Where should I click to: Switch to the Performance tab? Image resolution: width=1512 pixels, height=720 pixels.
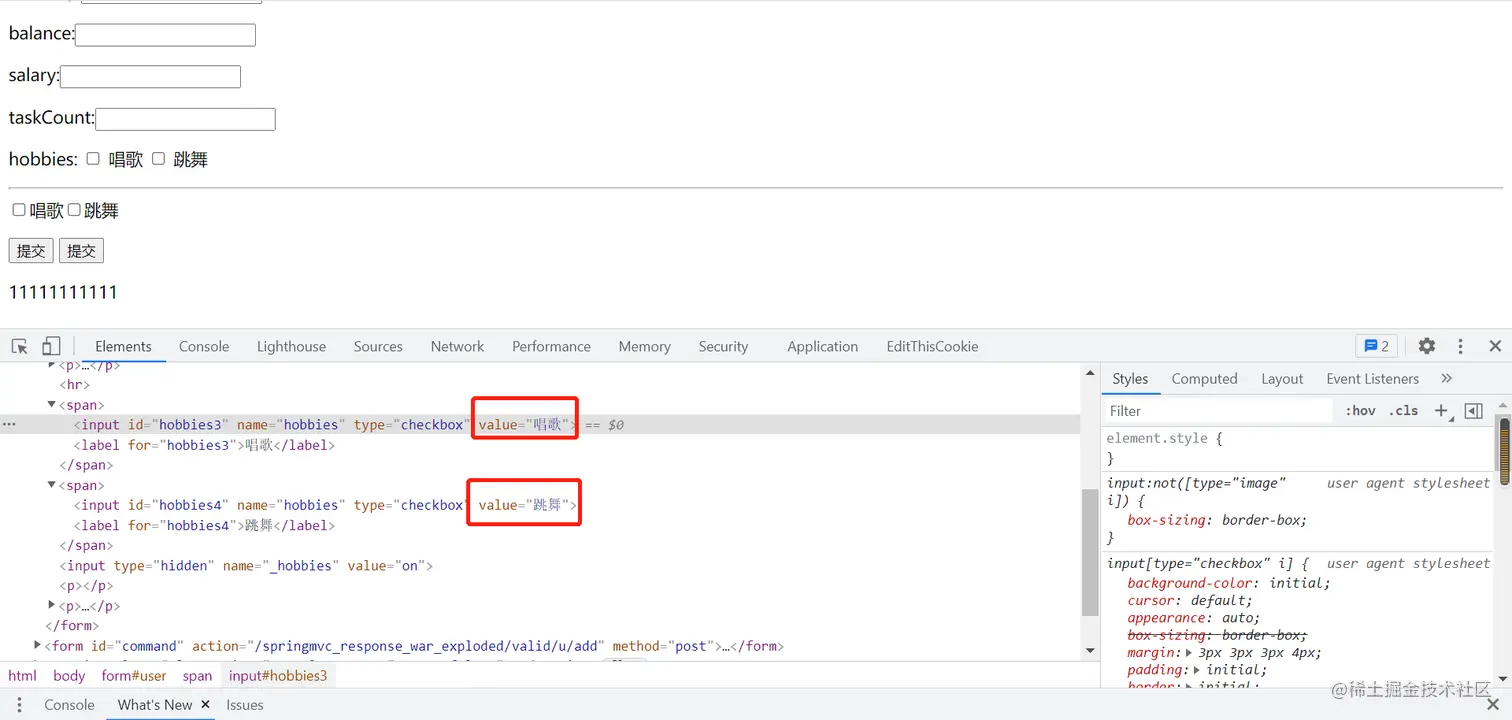point(551,346)
